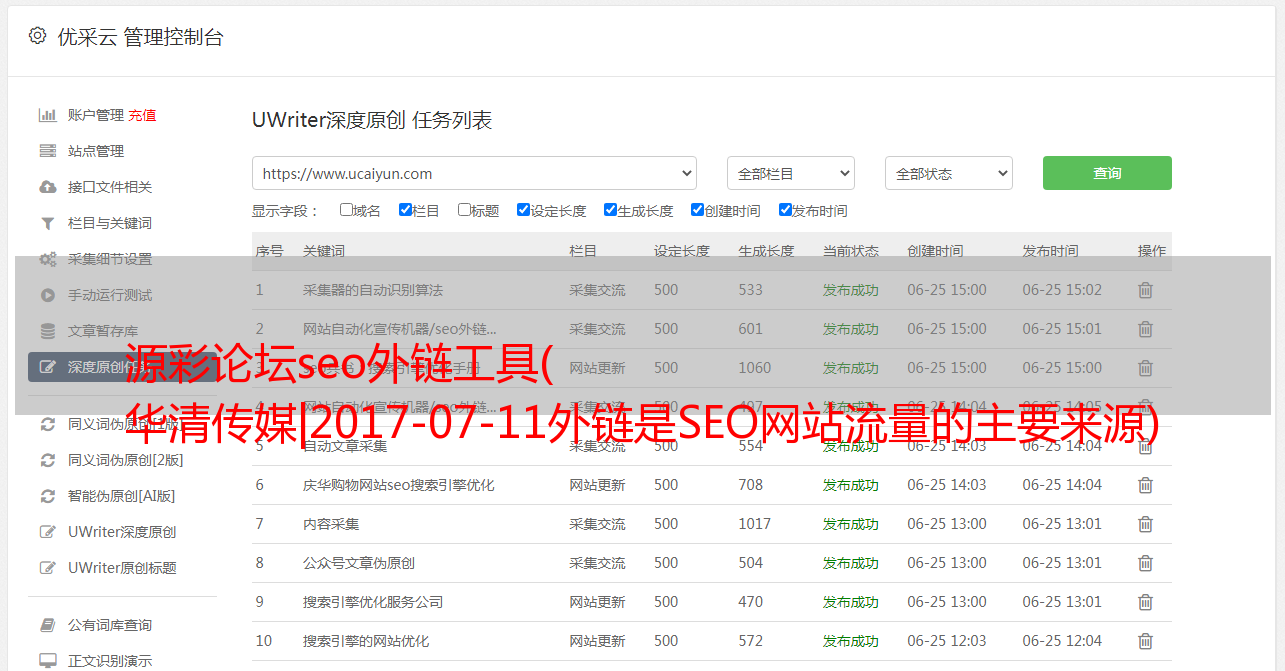
Task: Click the cloud upload icon for 接口文件相关
Action: click(x=47, y=187)
